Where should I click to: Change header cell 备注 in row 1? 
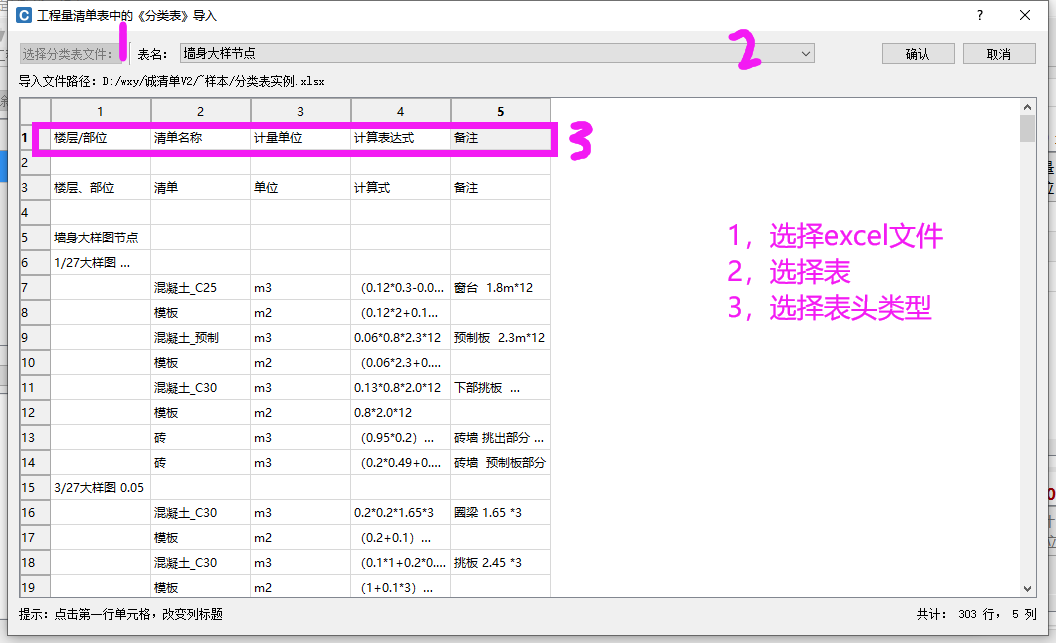(x=500, y=137)
